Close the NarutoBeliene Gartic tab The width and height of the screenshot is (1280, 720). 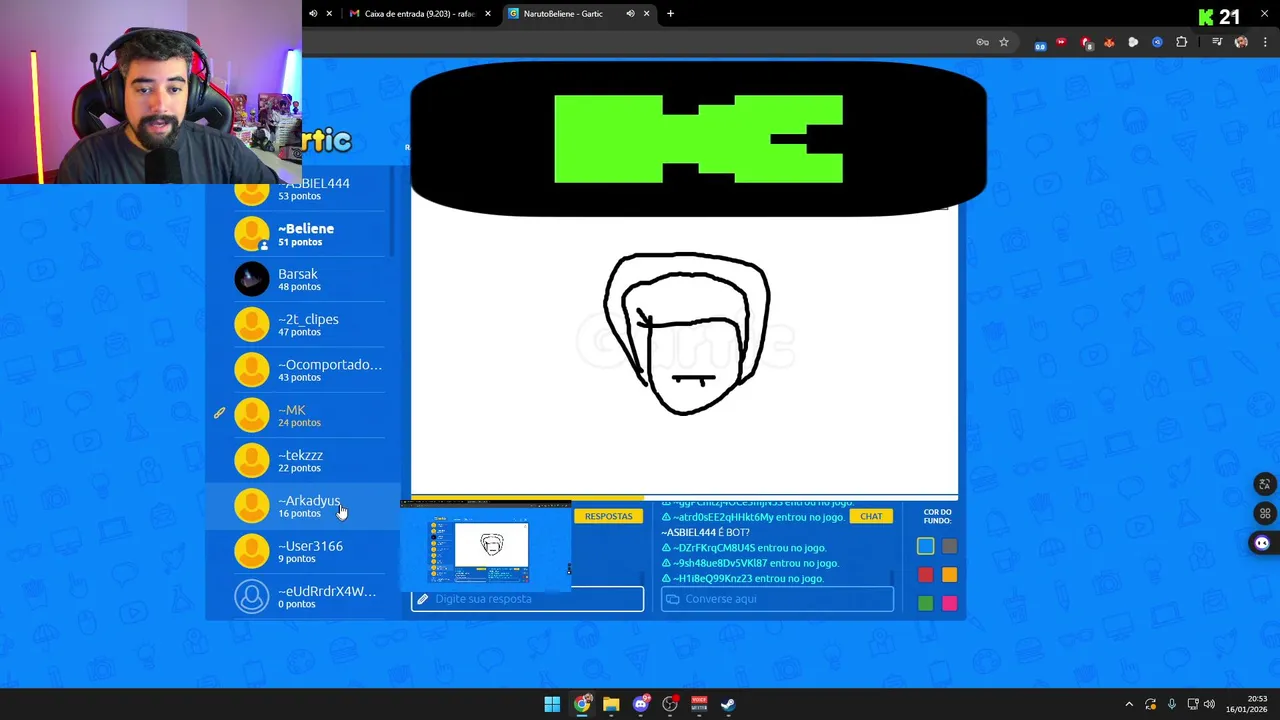pyautogui.click(x=646, y=14)
